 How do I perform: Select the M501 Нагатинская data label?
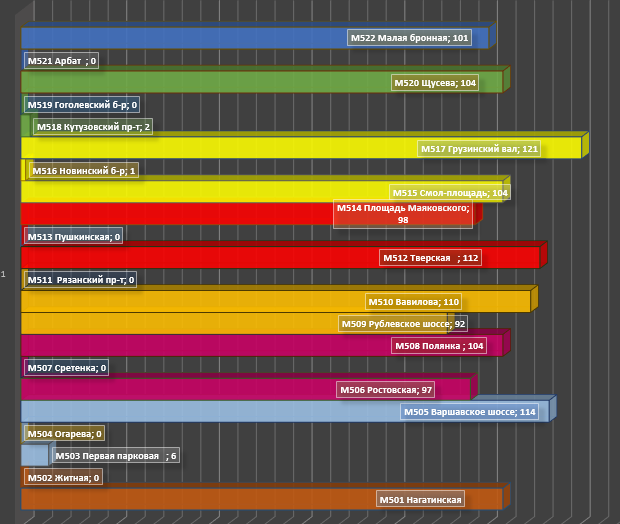click(x=420, y=500)
